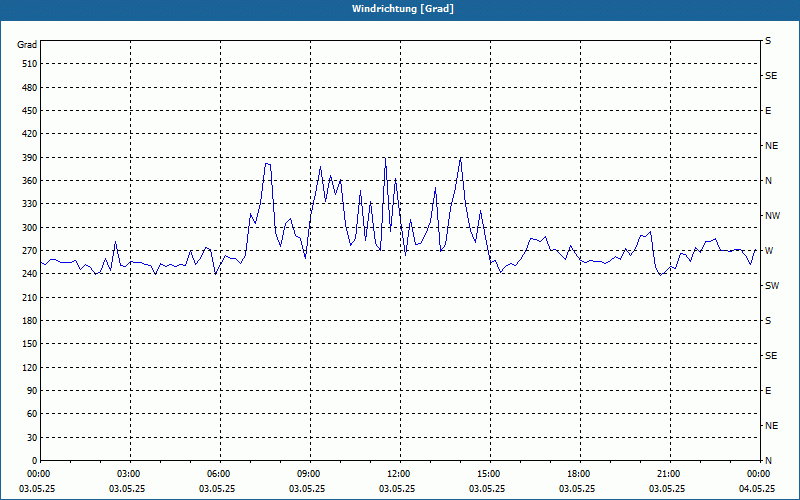
Task: Click the 09:00 time label
Action: click(308, 474)
